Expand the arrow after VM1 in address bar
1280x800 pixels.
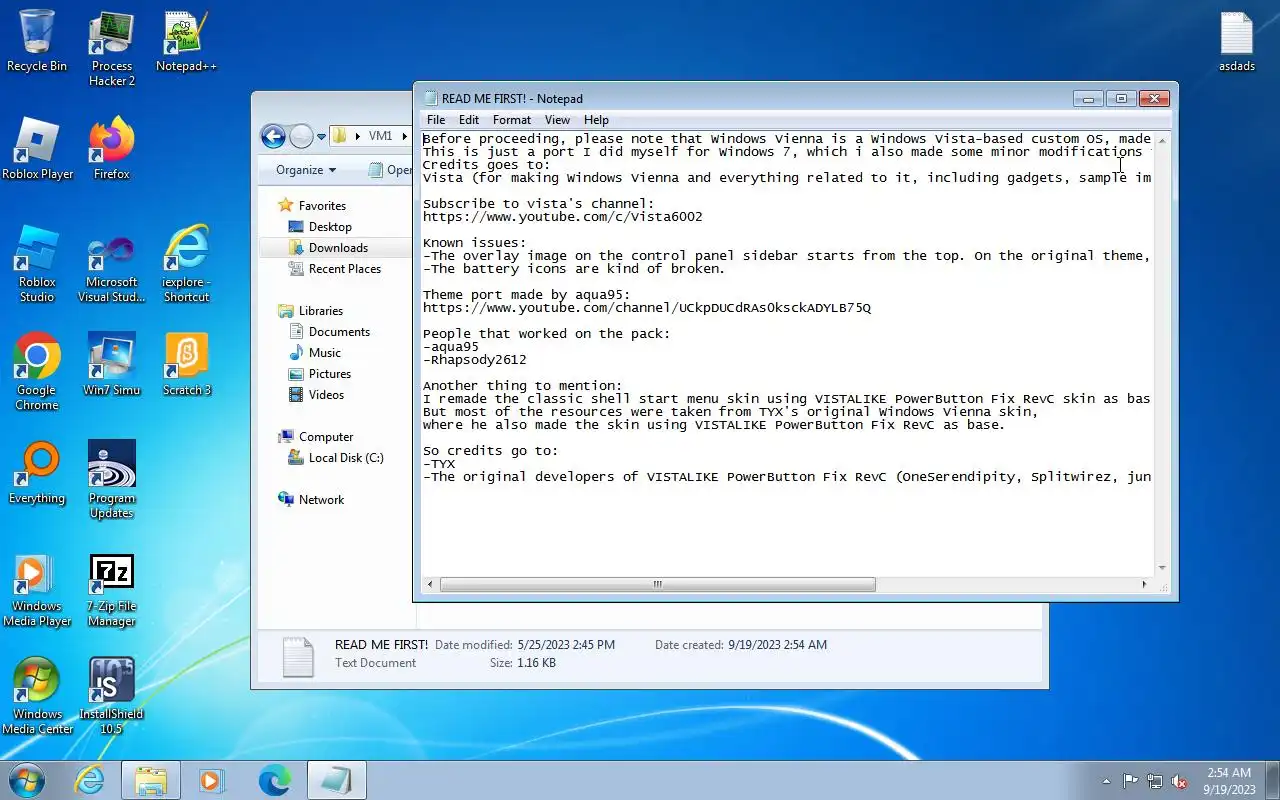tap(405, 136)
